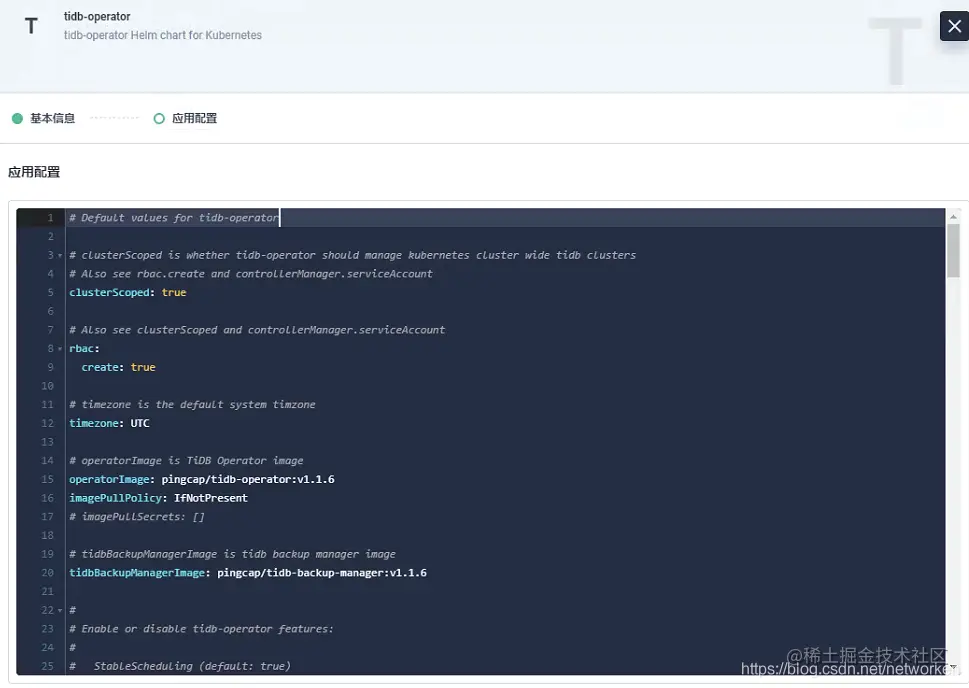The image size is (969, 688).
Task: Select the 应用配置 step indicator
Action: pyautogui.click(x=185, y=118)
